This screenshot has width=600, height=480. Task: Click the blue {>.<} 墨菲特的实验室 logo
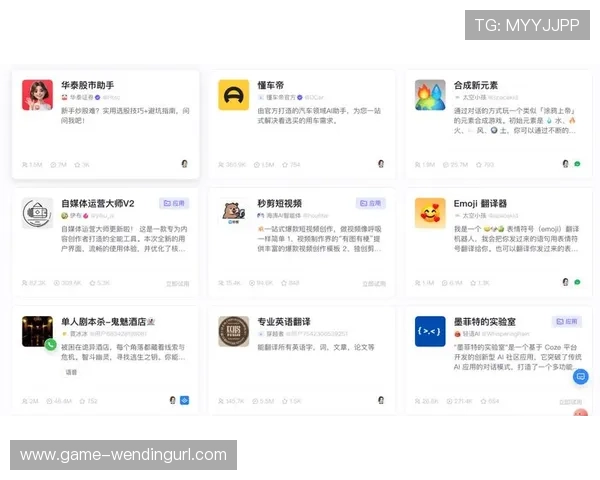pyautogui.click(x=430, y=331)
